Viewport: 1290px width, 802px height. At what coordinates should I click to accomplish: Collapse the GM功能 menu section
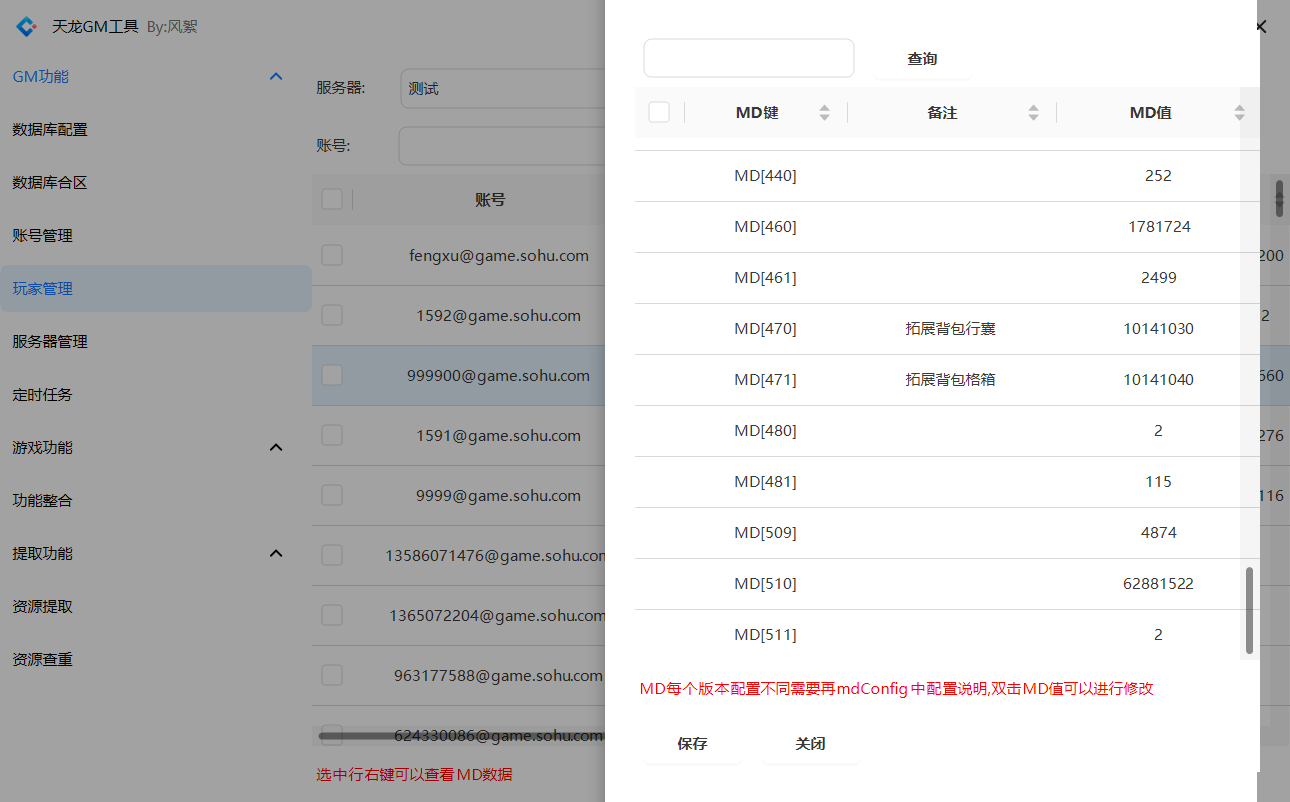(277, 77)
